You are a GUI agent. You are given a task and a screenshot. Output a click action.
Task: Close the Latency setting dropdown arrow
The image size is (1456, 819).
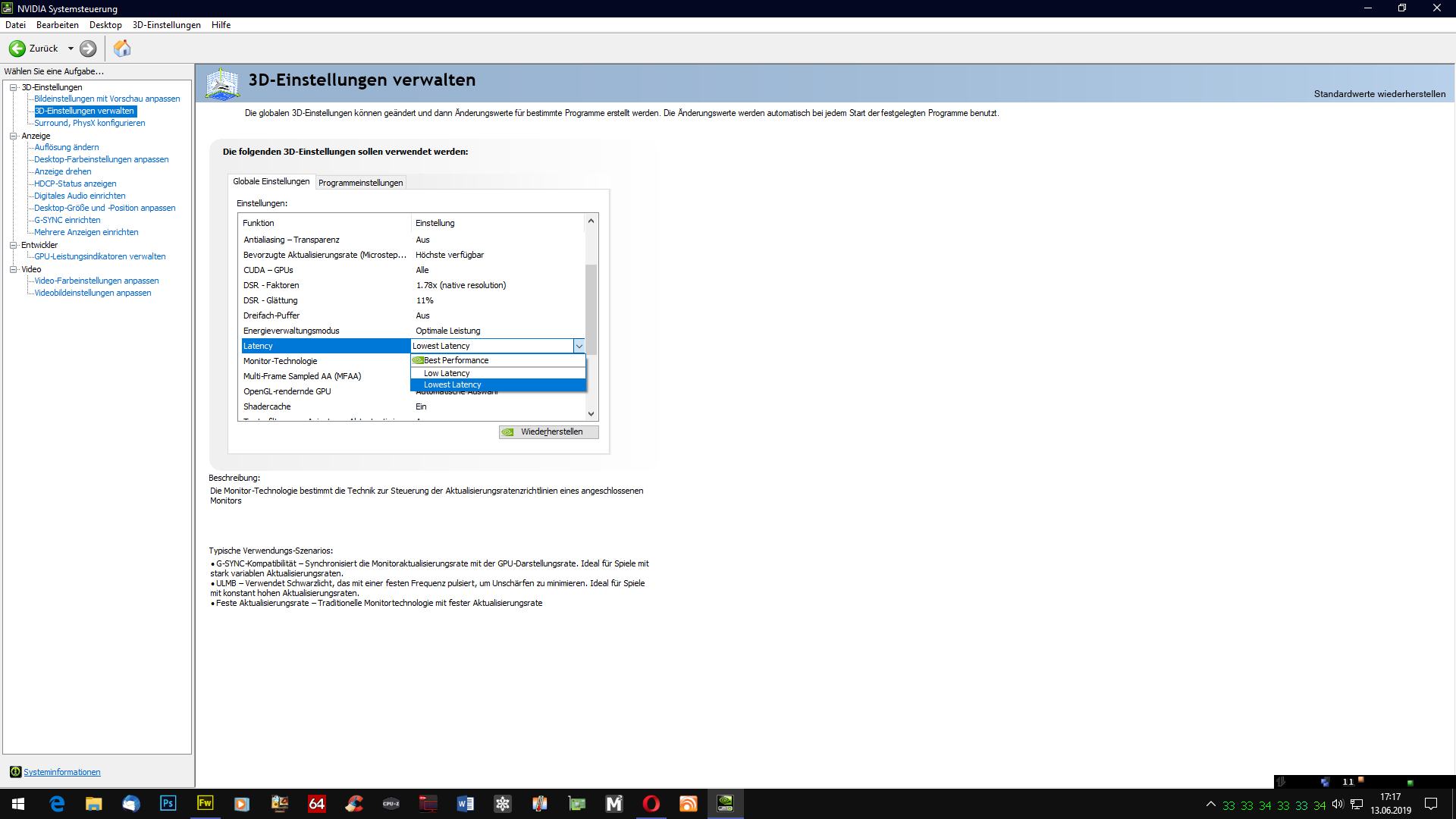(579, 346)
